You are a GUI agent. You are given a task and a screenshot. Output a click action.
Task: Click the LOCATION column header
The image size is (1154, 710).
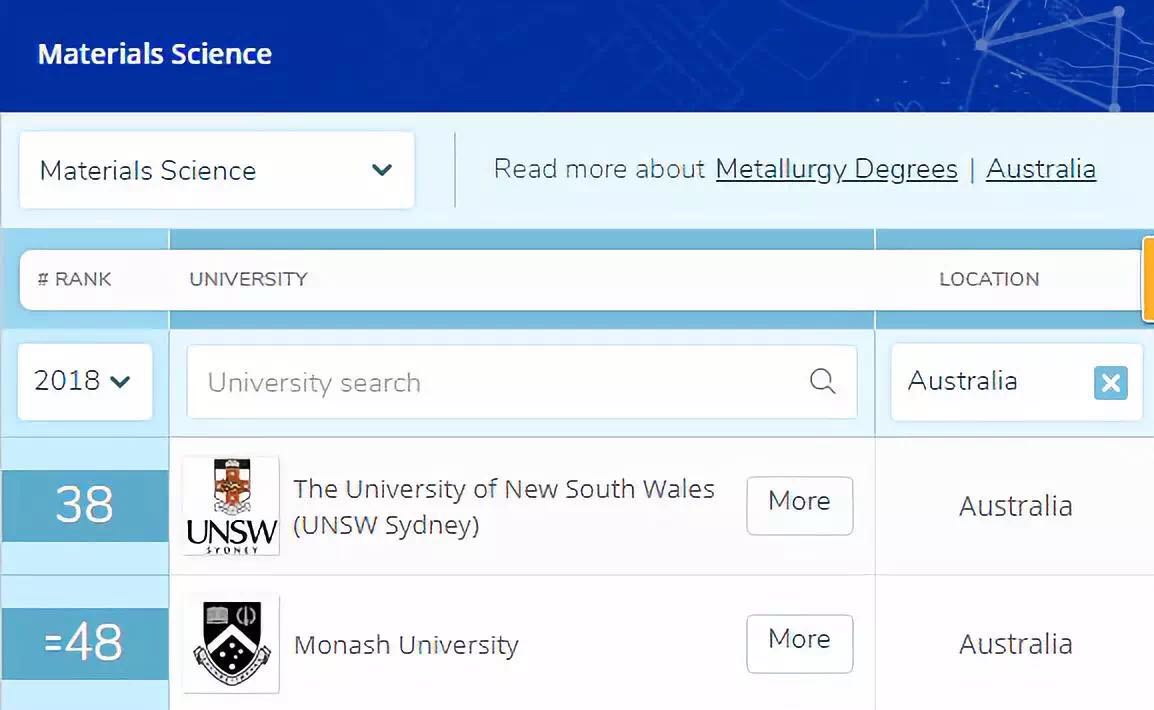click(988, 279)
